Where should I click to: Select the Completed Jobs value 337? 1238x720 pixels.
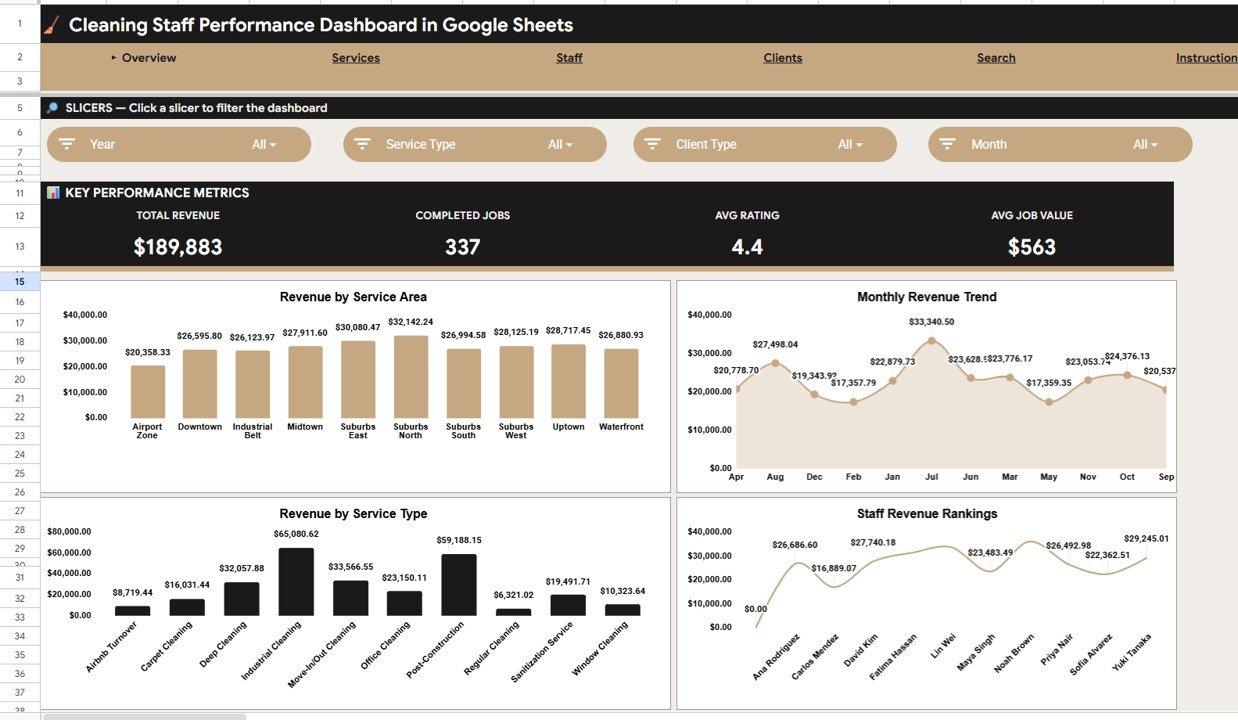pyautogui.click(x=463, y=247)
